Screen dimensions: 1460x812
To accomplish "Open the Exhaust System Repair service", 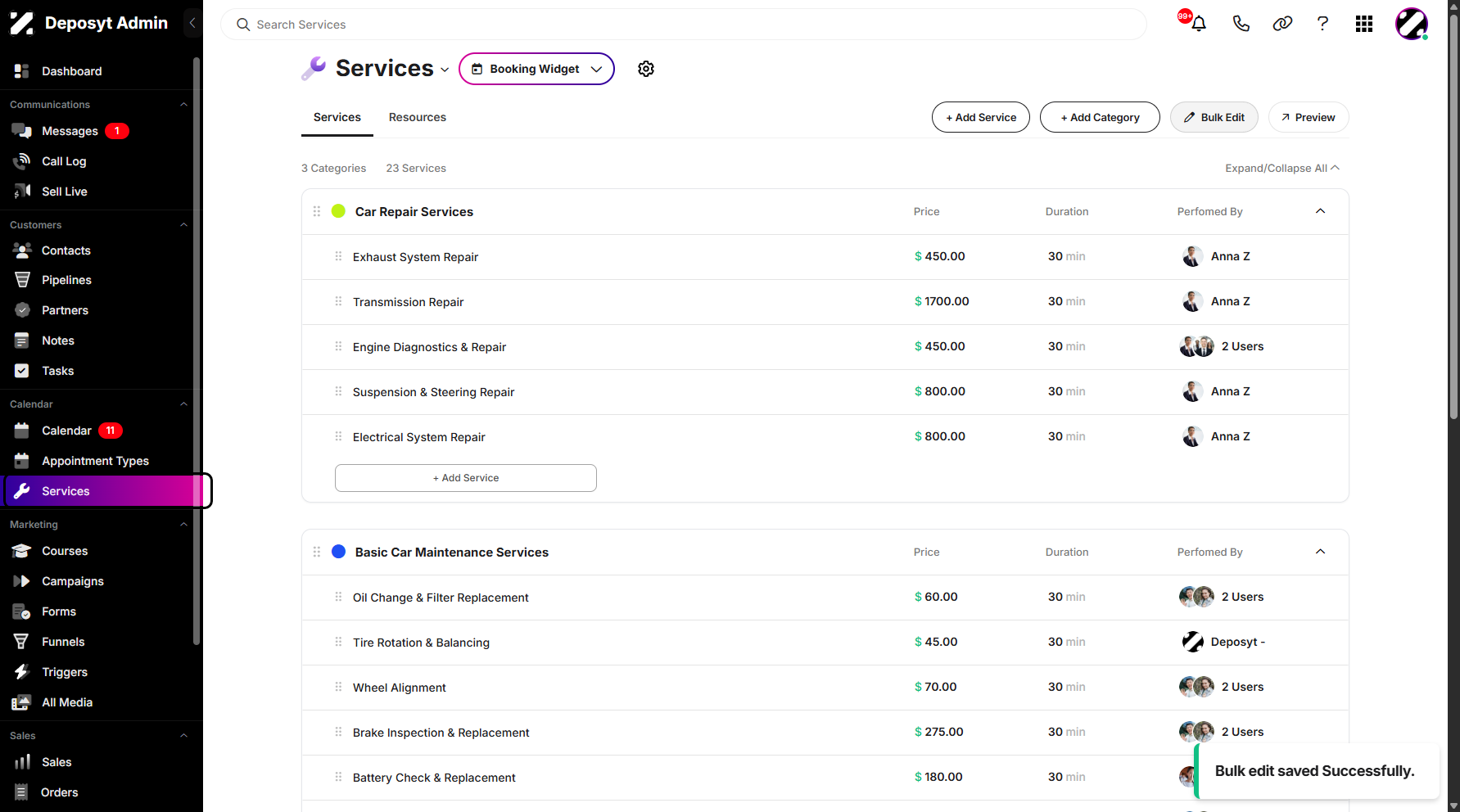I will pyautogui.click(x=415, y=257).
